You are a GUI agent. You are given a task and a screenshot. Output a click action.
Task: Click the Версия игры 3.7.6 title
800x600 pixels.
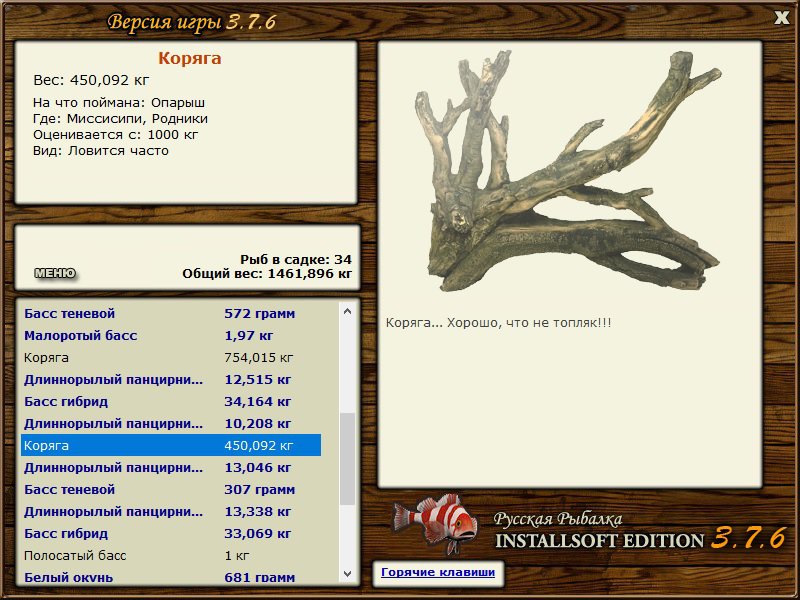(x=191, y=22)
